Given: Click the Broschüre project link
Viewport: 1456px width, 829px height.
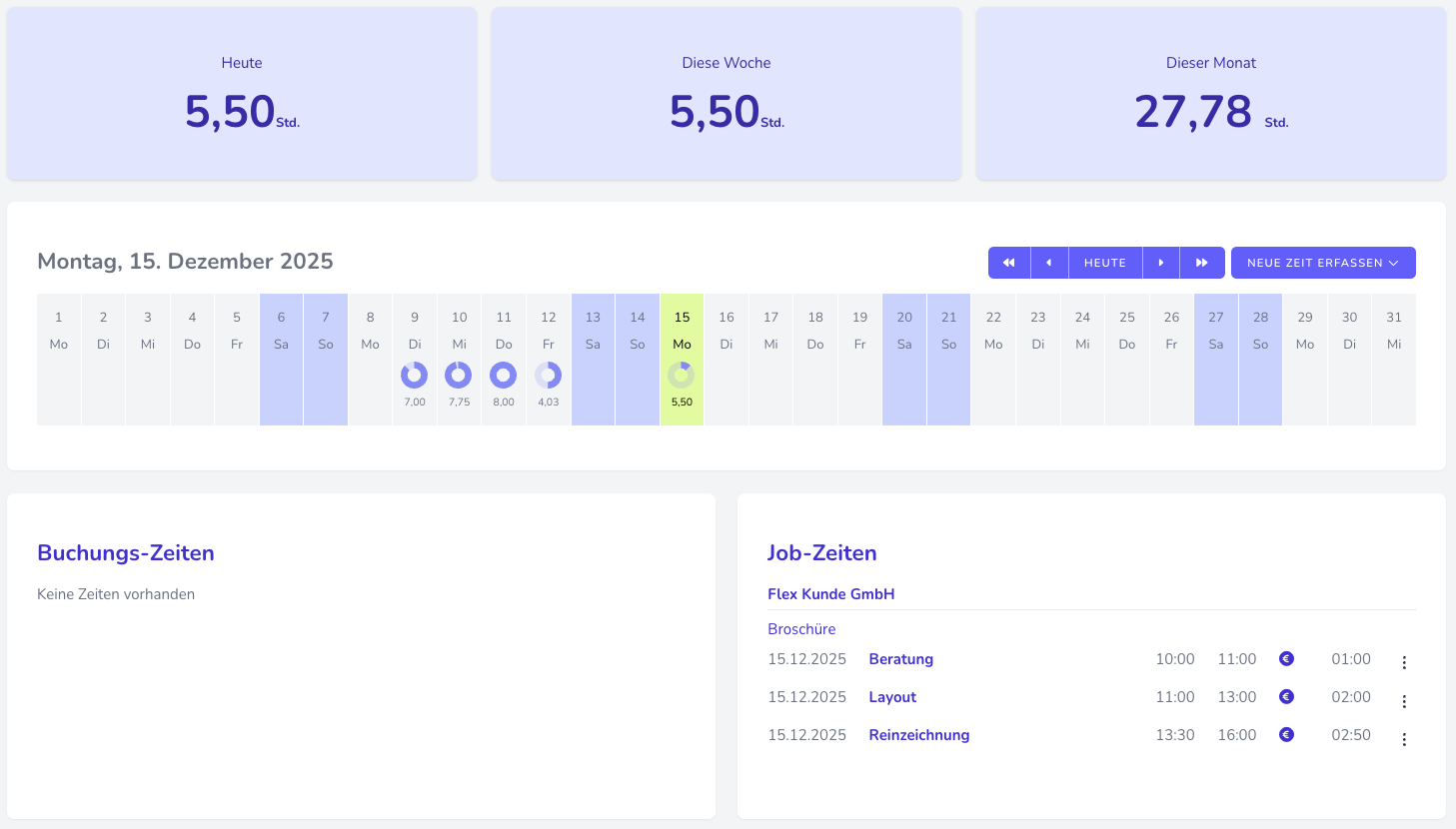Looking at the screenshot, I should tap(800, 628).
